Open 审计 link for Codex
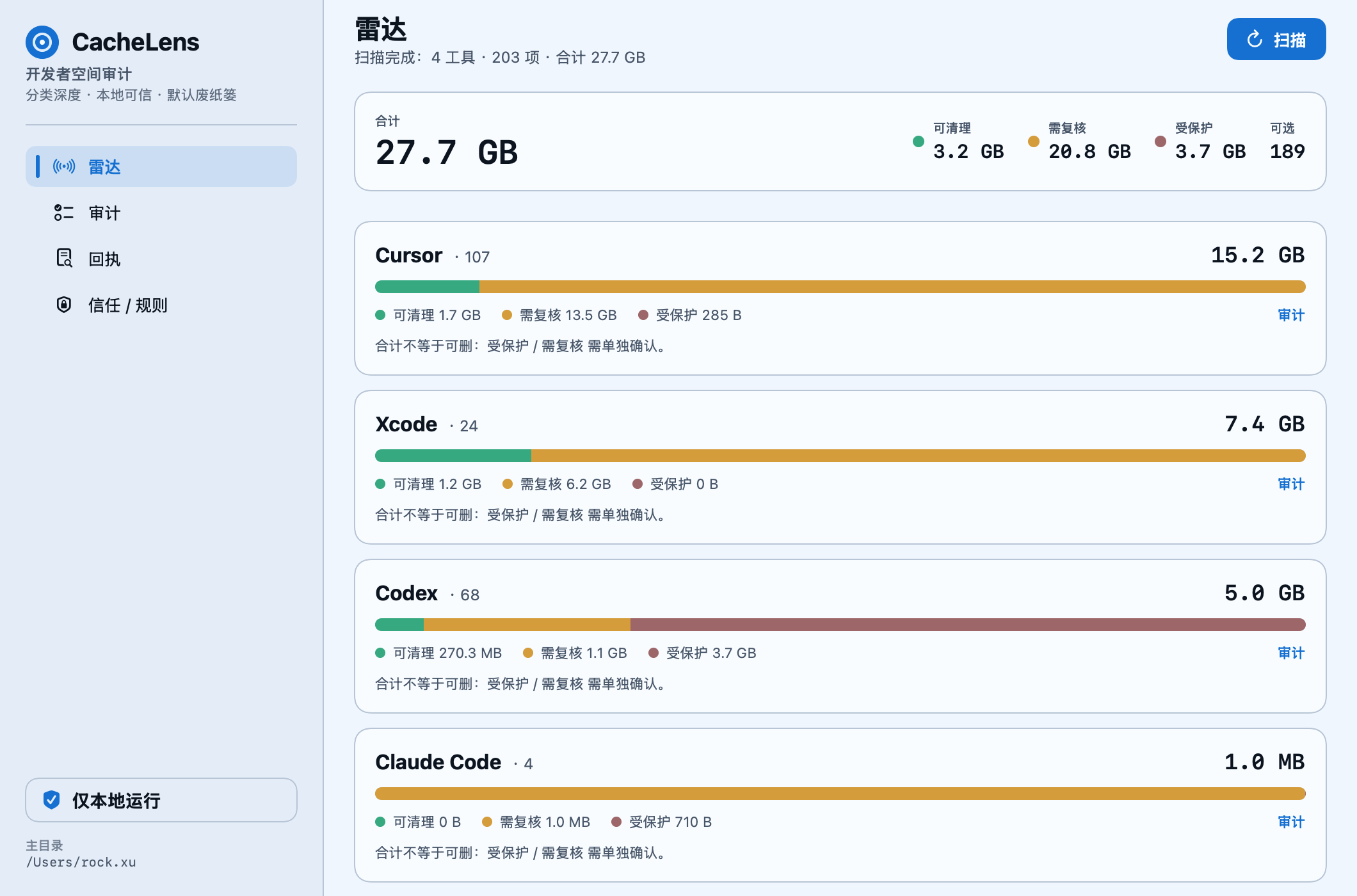1357x896 pixels. 1291,653
